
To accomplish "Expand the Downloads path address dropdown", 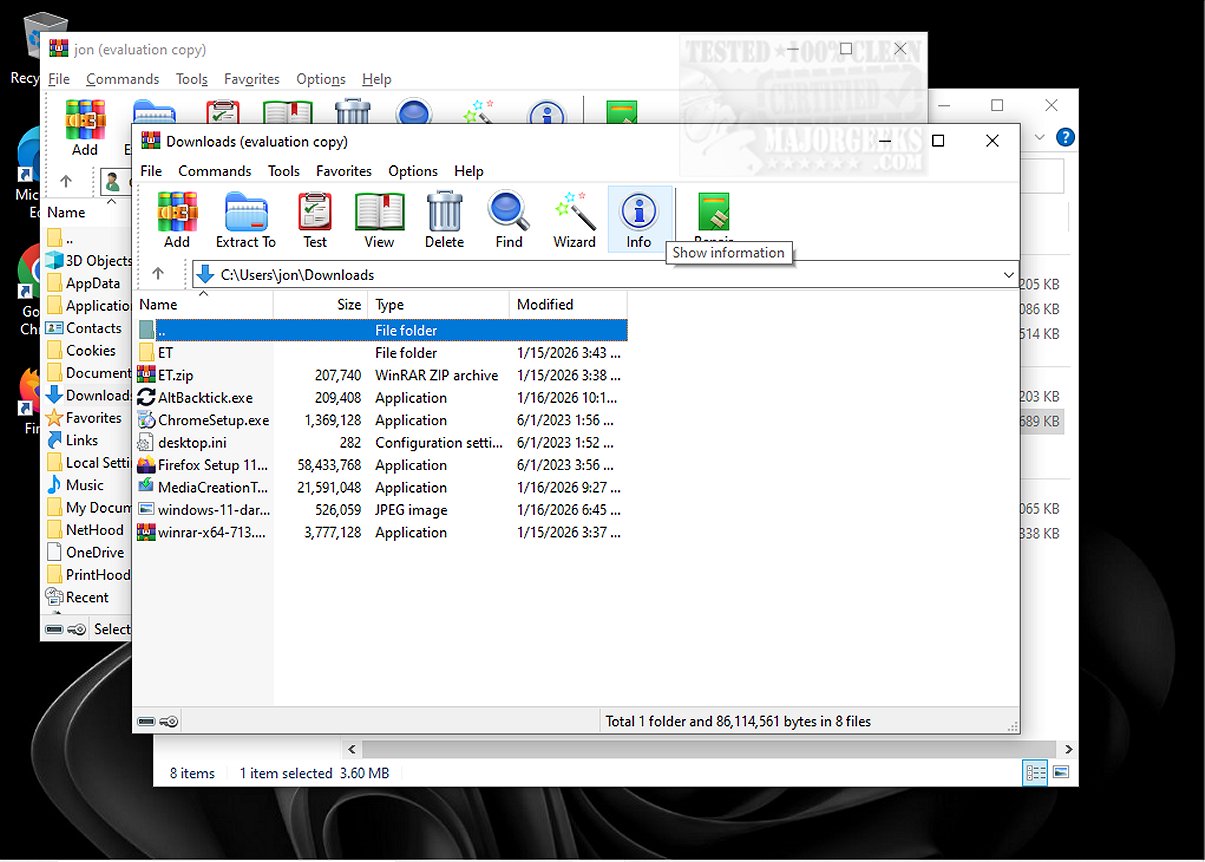I will (x=1007, y=275).
